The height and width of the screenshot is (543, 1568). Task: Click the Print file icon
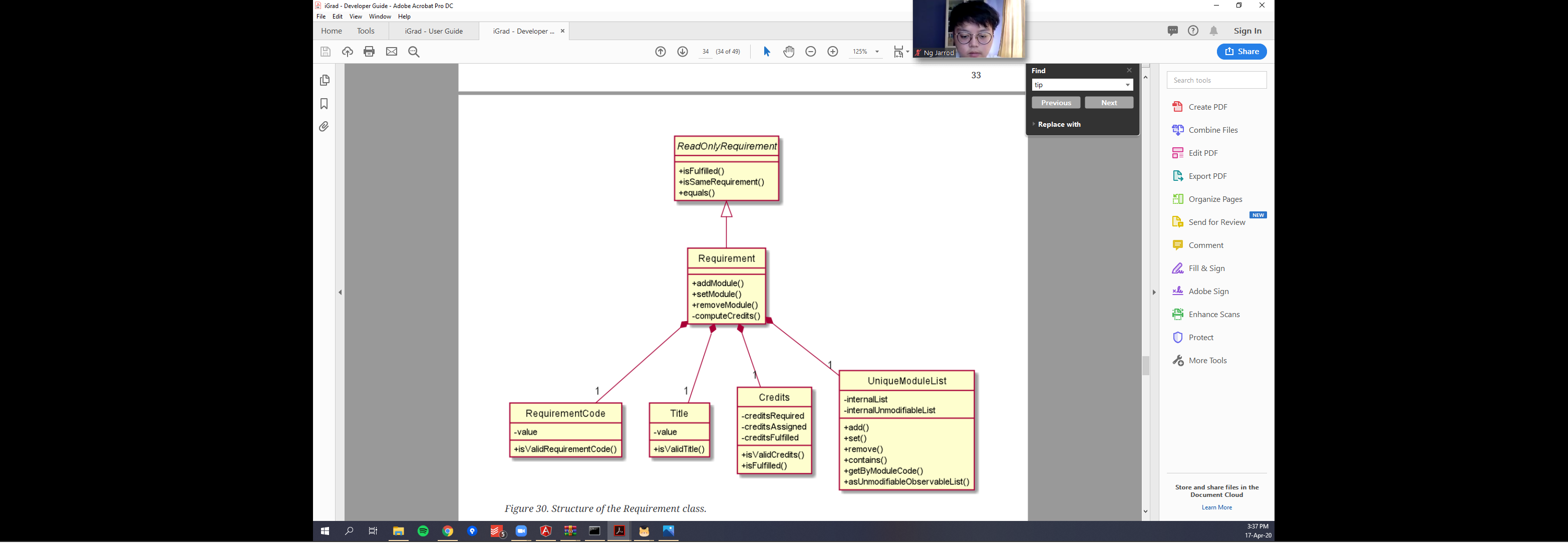[x=369, y=52]
